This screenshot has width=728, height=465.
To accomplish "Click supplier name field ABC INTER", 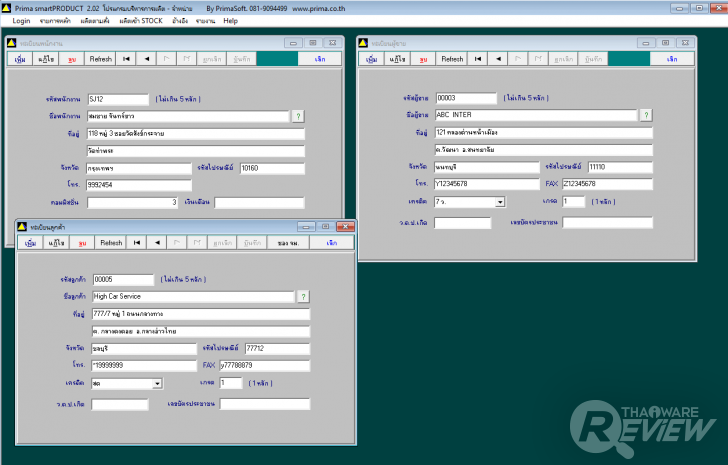I will tap(536, 115).
